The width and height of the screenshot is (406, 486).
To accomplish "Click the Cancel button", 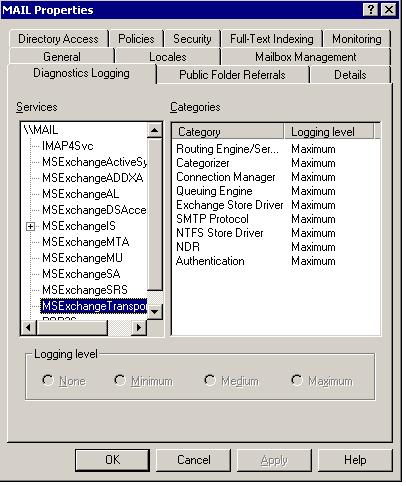I will pos(193,460).
